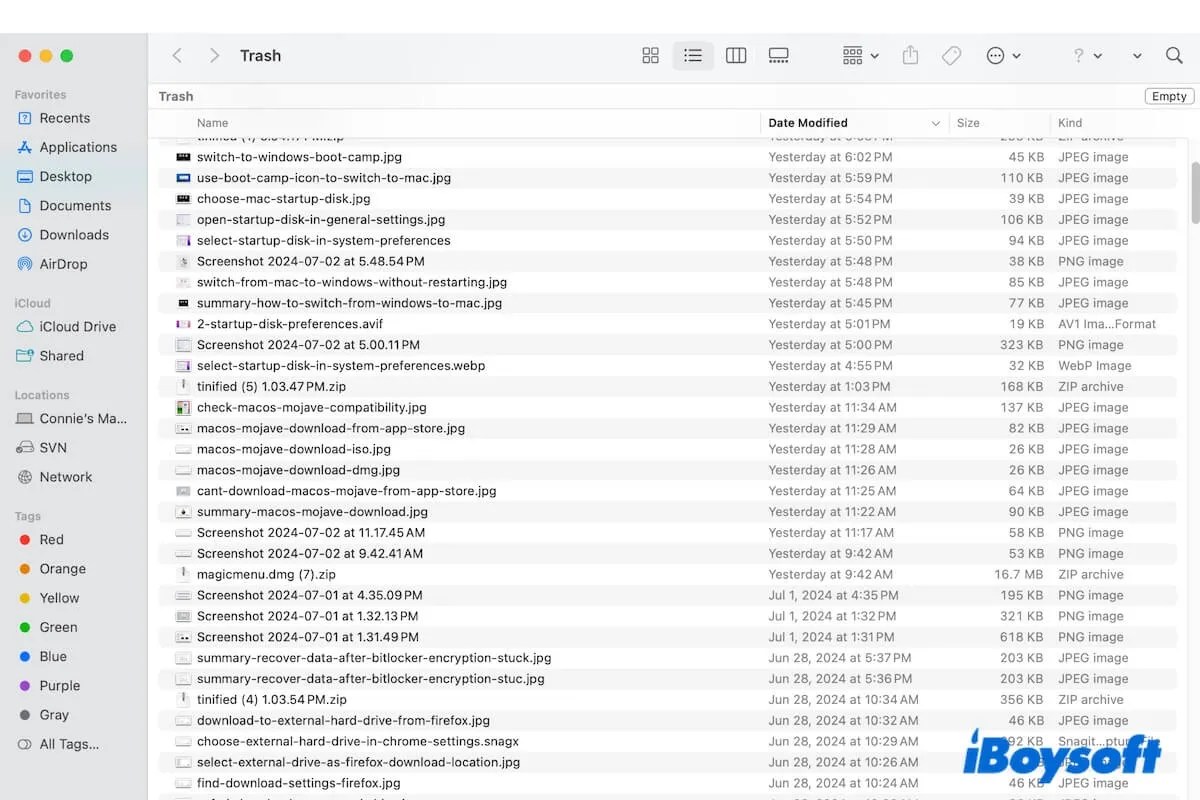Sort files by the Size column
Image resolution: width=1200 pixels, height=800 pixels.
(x=967, y=122)
